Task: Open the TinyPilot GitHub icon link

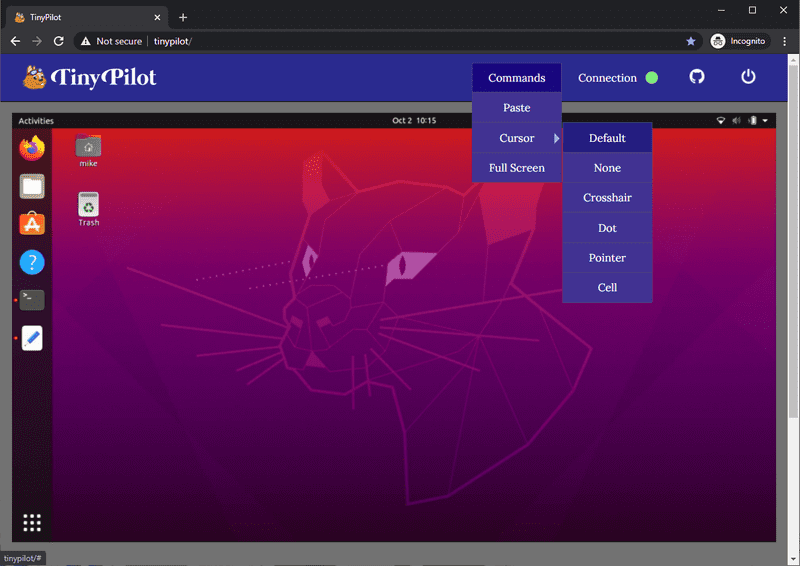Action: tap(697, 77)
